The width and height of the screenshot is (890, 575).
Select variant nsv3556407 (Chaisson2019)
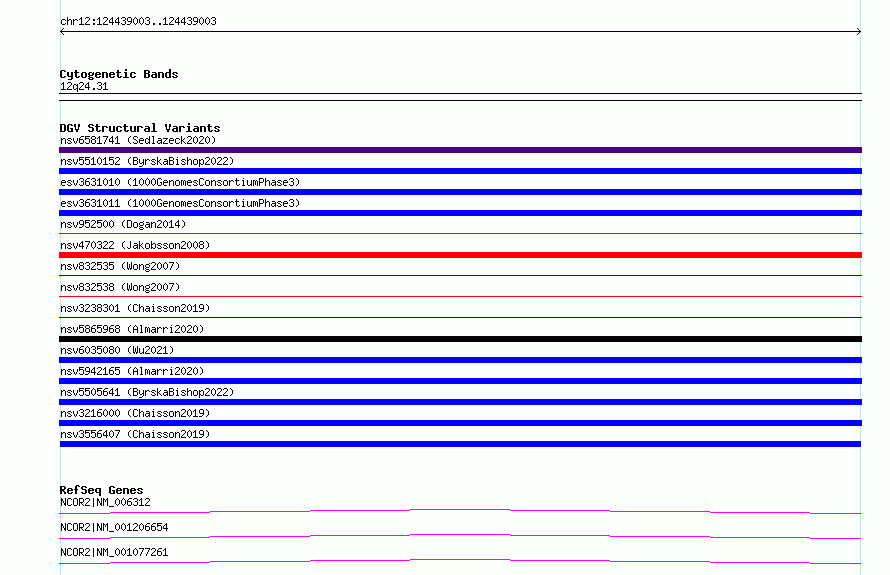[x=135, y=434]
